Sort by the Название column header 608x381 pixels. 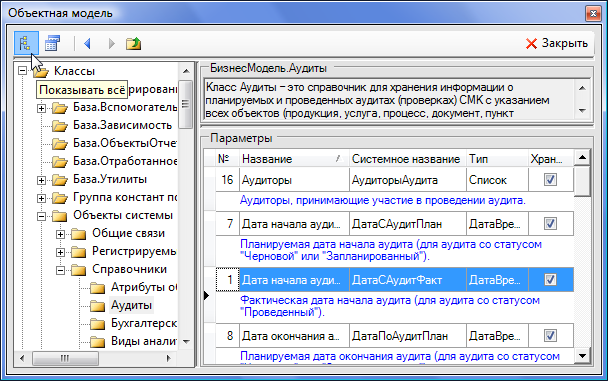pyautogui.click(x=294, y=159)
